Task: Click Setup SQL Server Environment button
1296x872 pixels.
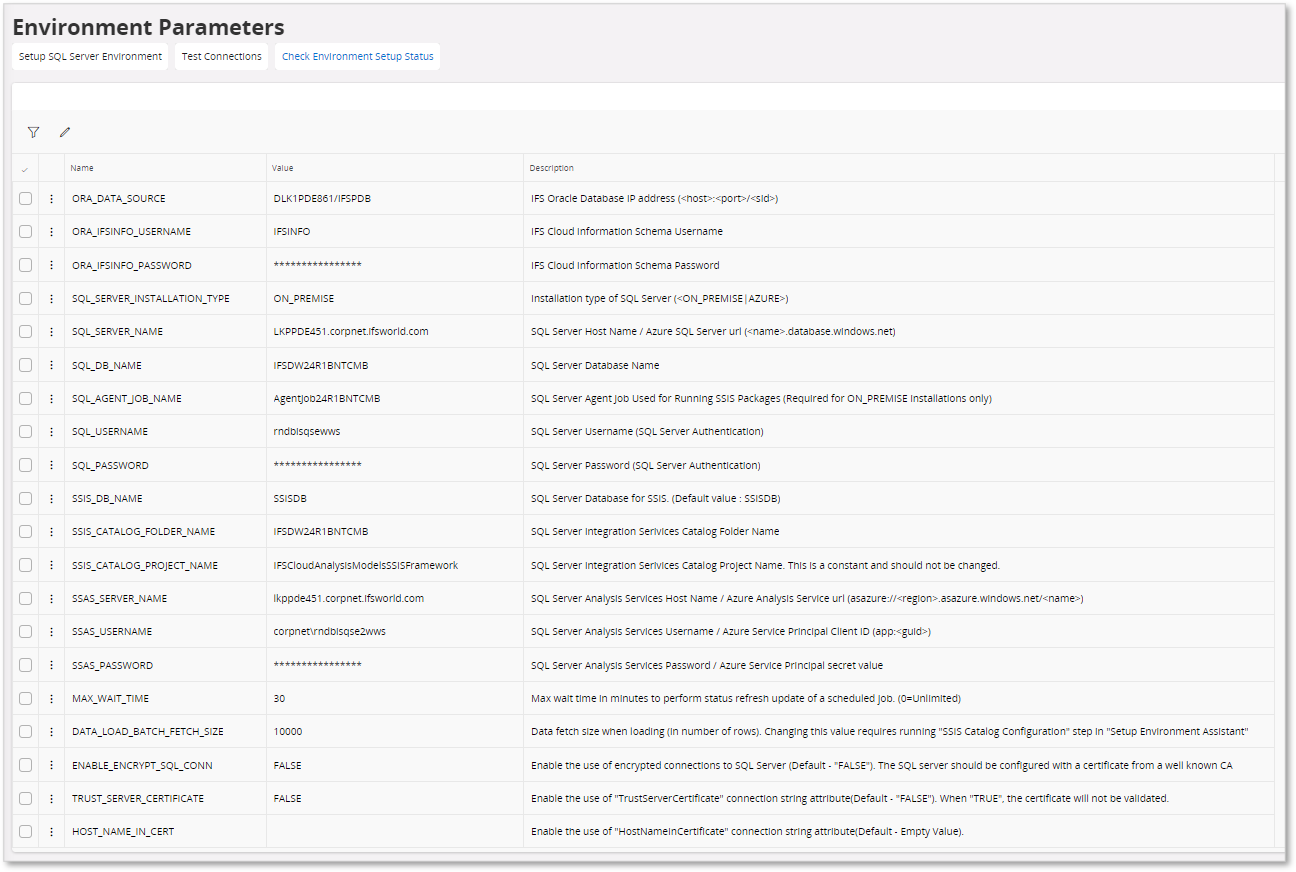Action: click(x=90, y=56)
